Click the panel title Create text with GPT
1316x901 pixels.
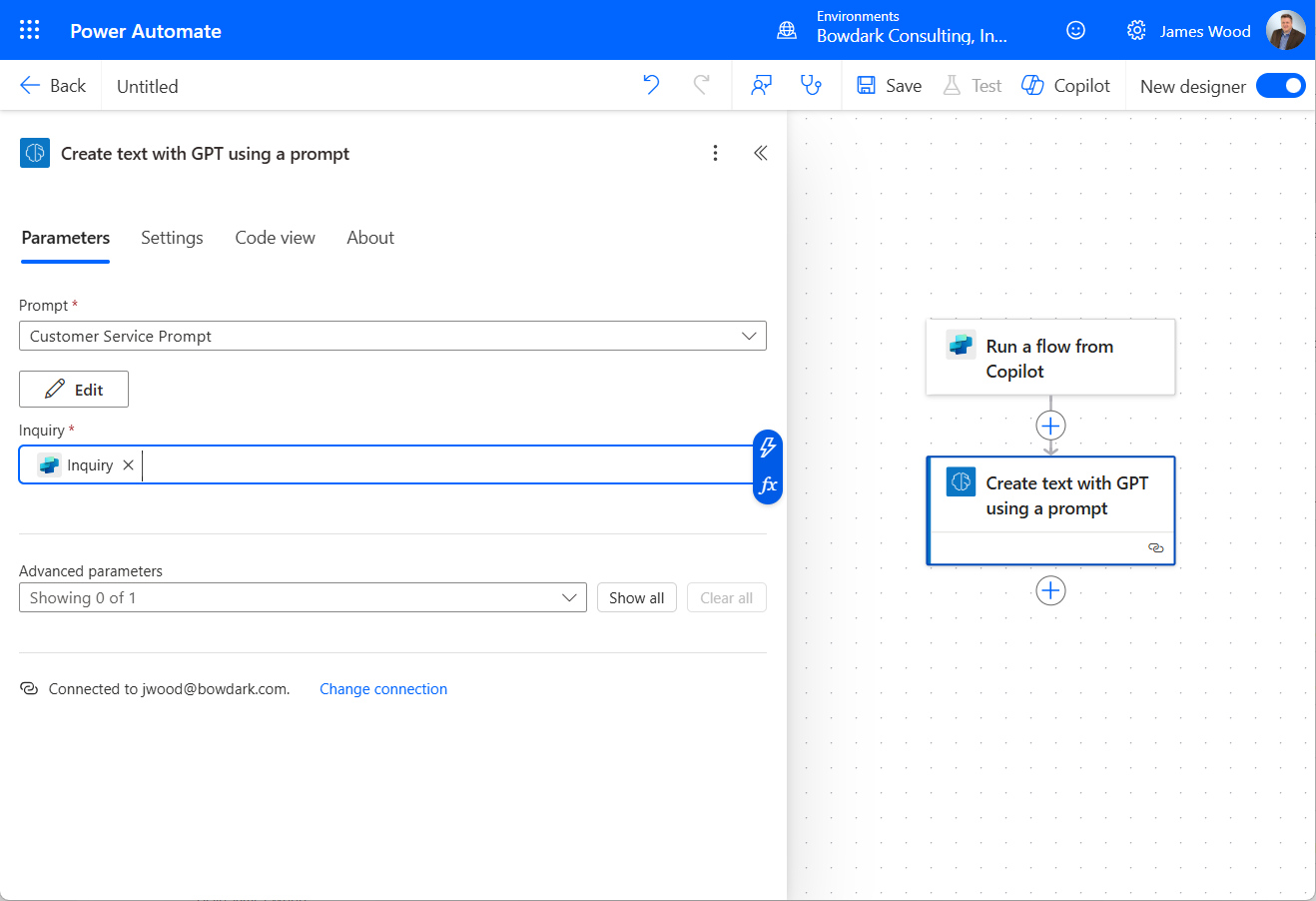[x=205, y=154]
